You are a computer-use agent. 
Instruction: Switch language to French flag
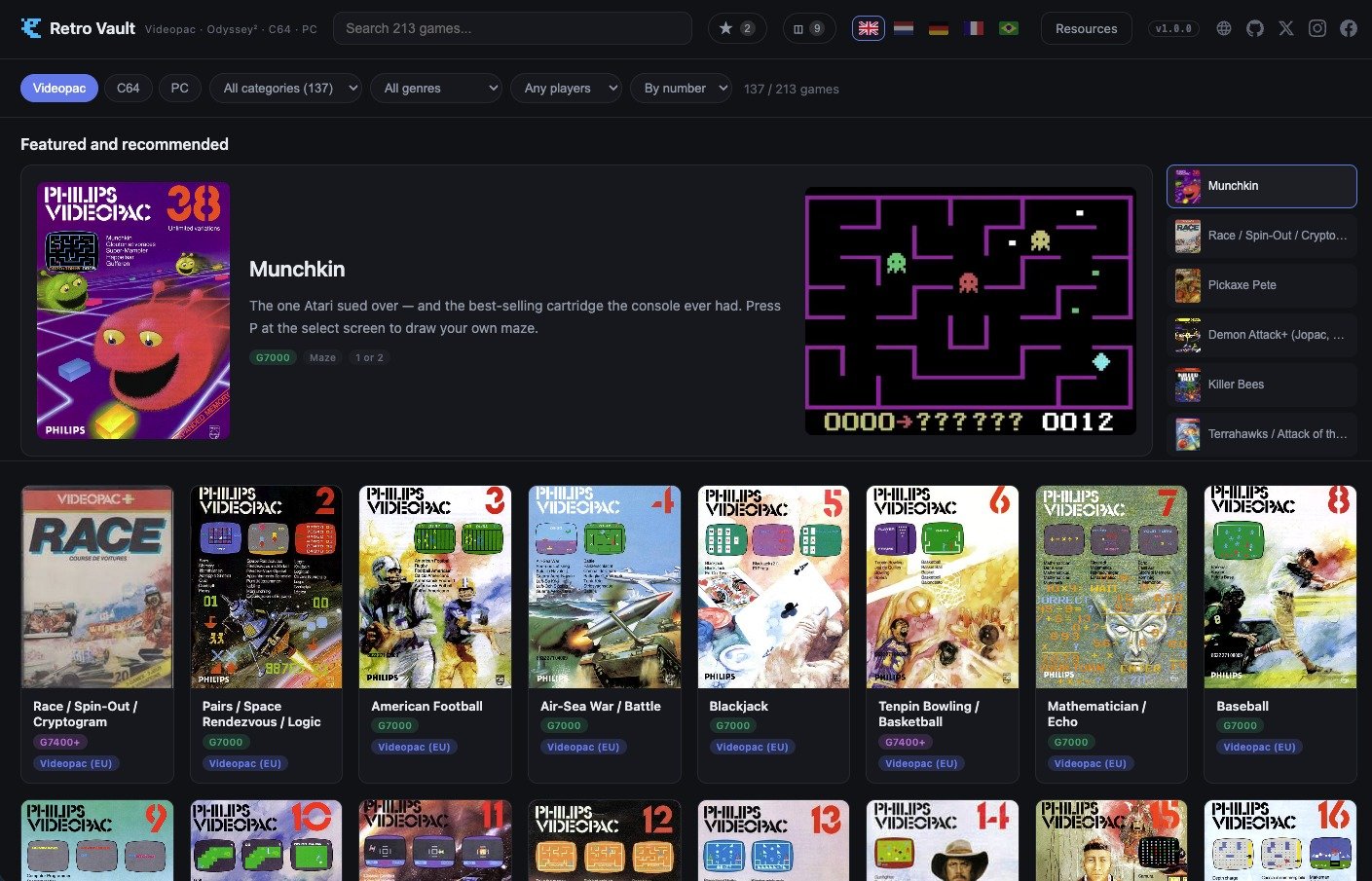[974, 28]
